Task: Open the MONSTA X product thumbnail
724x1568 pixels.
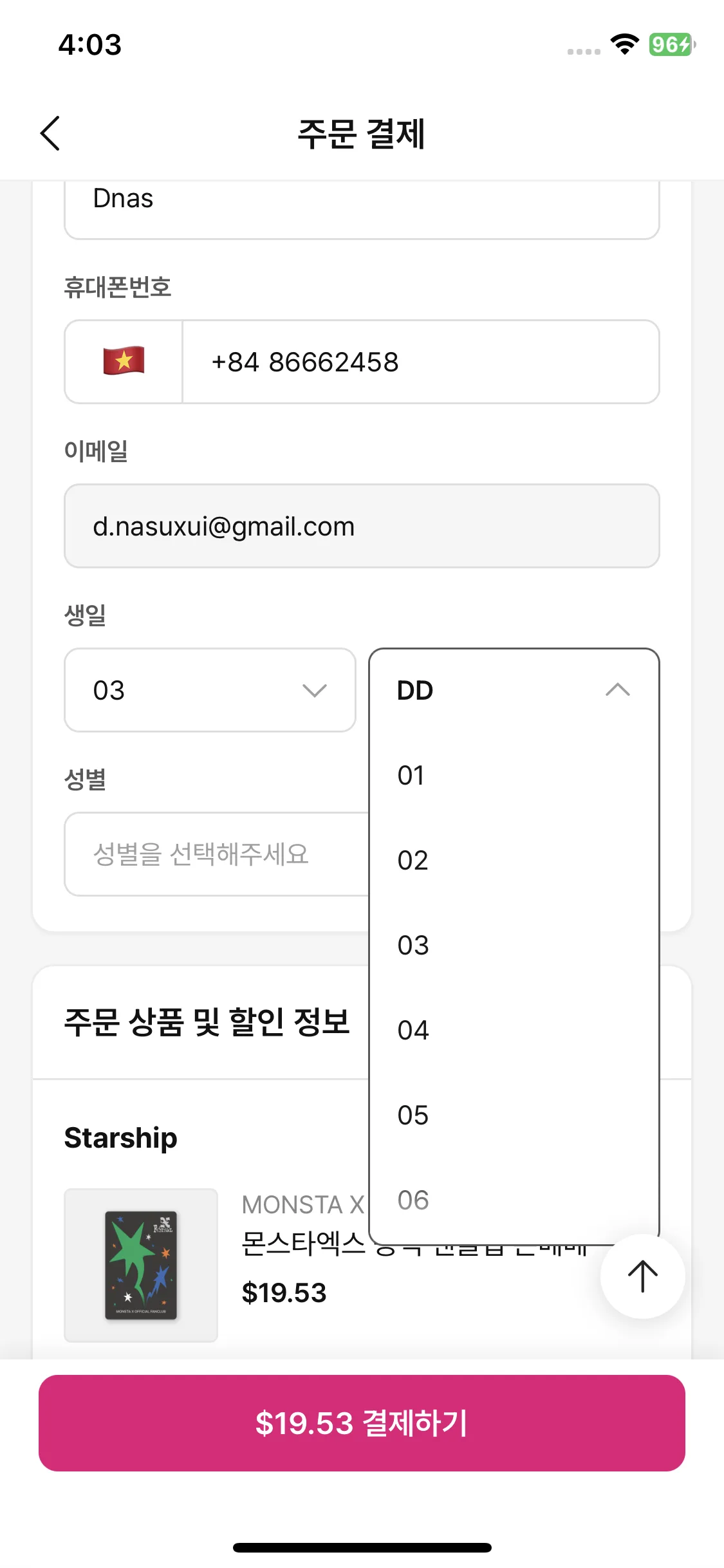Action: click(x=141, y=1265)
